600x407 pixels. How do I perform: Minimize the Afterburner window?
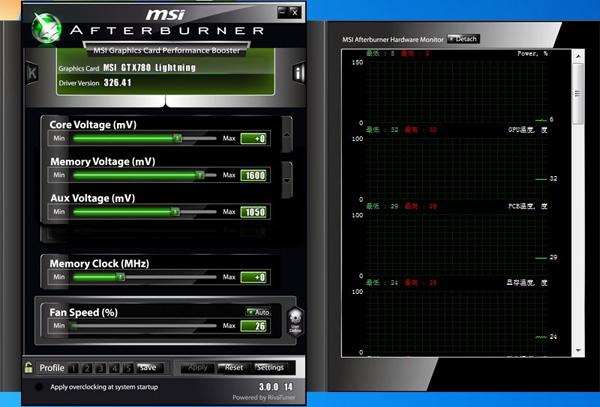(283, 12)
